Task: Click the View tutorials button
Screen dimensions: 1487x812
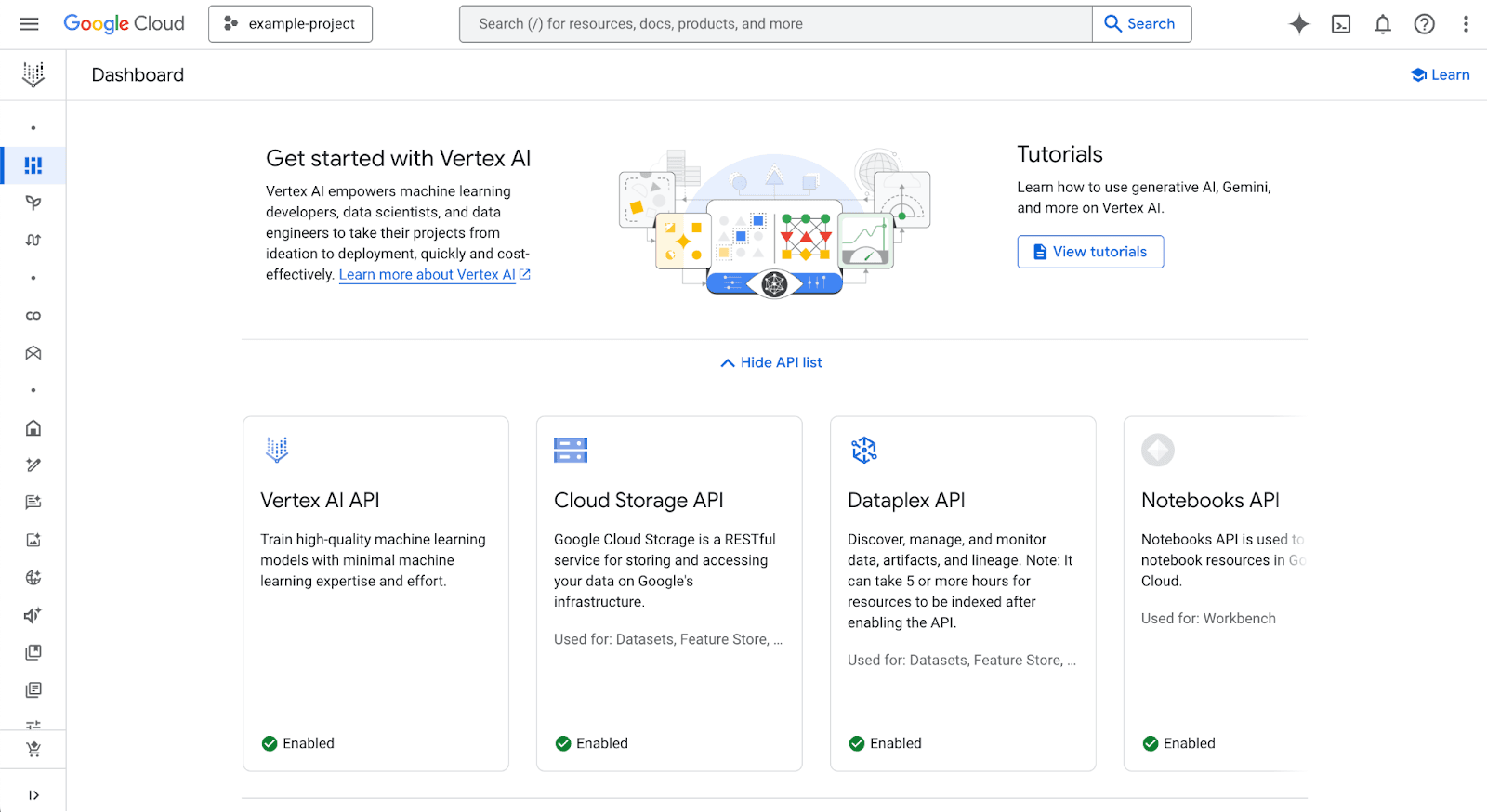Action: coord(1090,252)
